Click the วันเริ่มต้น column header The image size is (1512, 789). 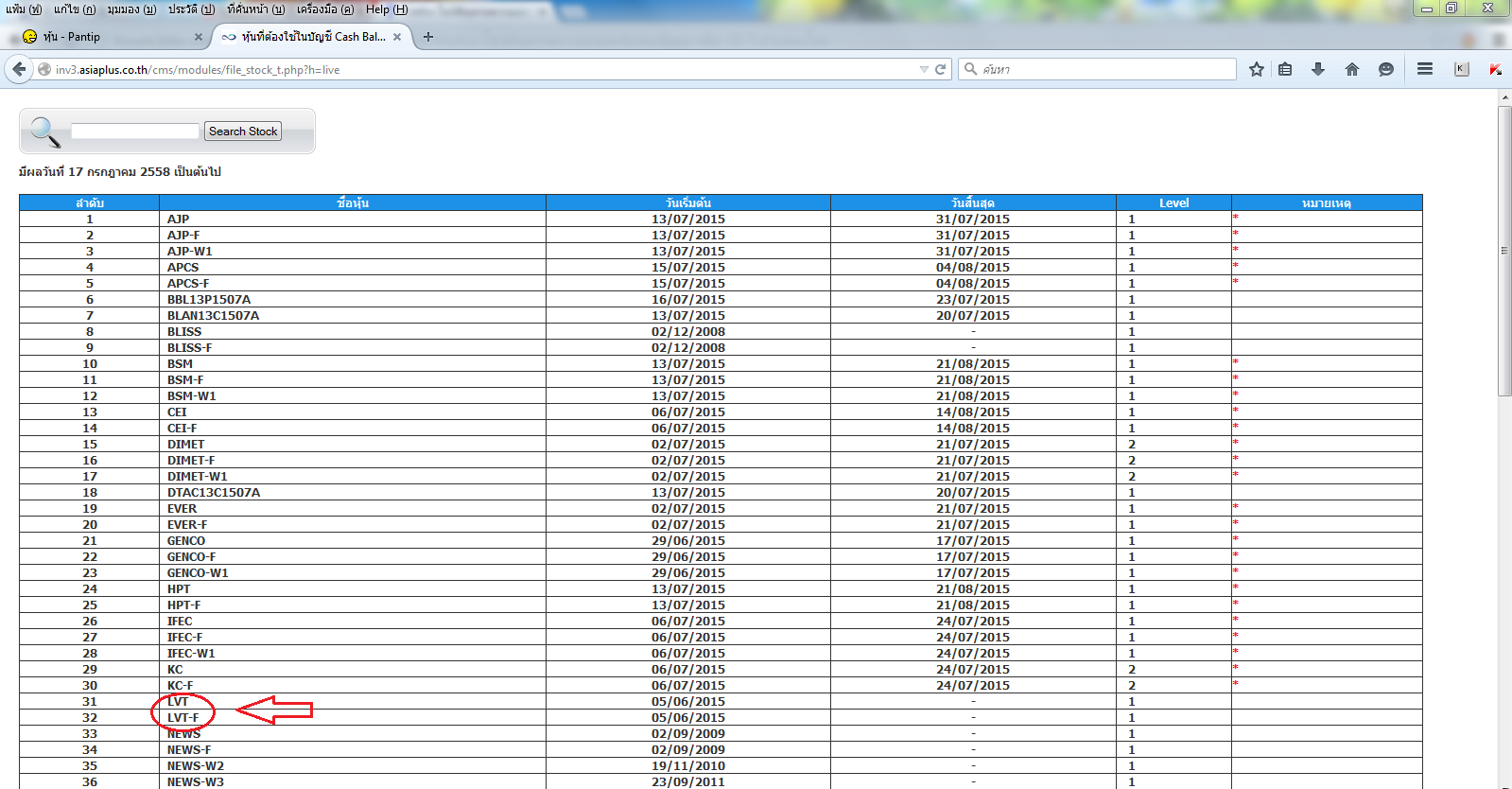[x=688, y=202]
